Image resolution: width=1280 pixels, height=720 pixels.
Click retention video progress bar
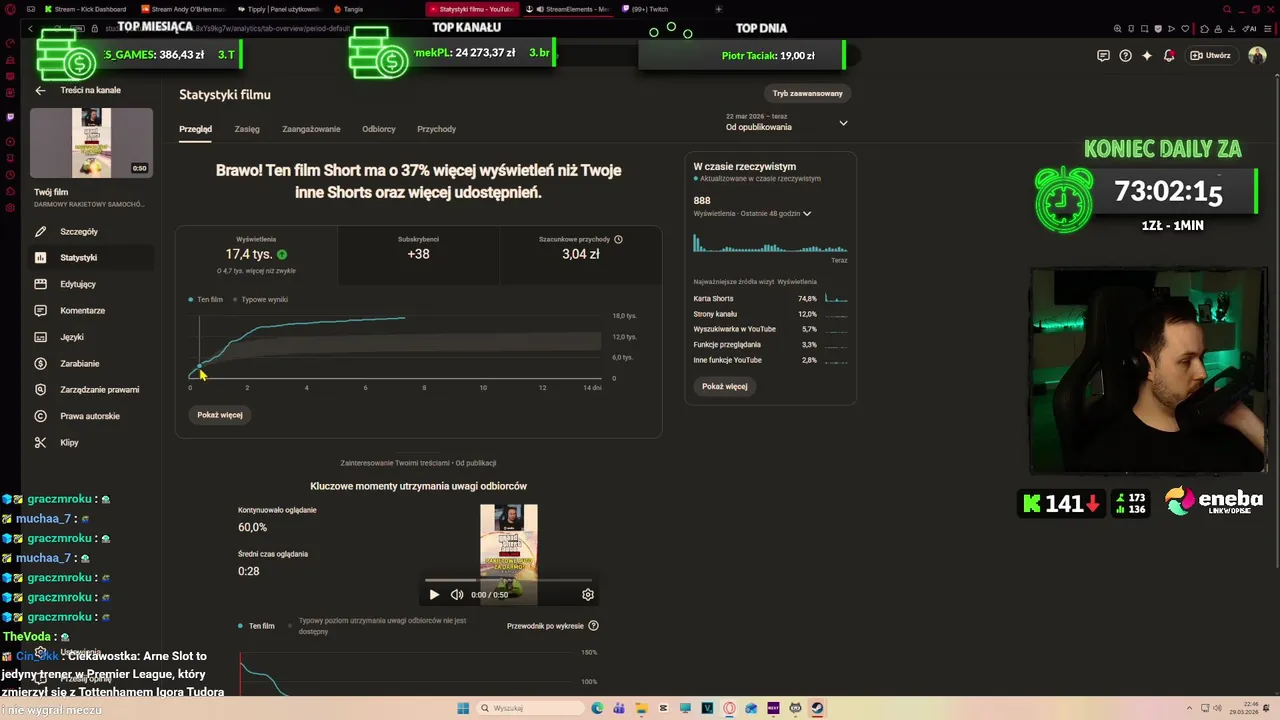coord(508,580)
